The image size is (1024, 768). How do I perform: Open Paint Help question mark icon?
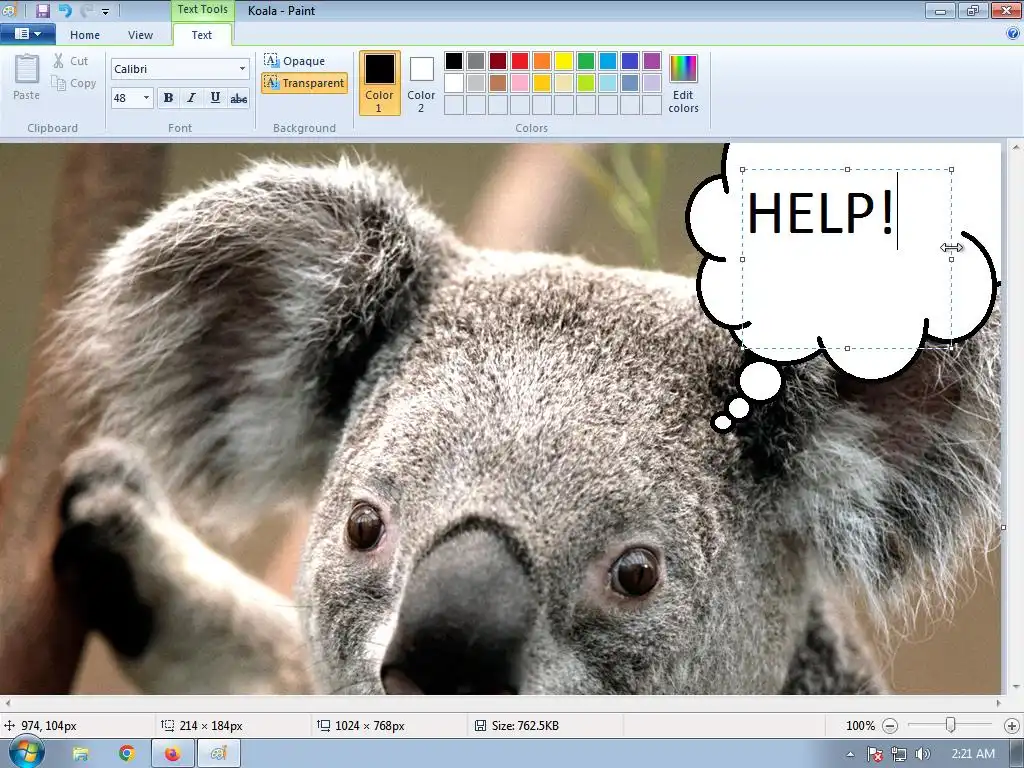pos(1013,34)
